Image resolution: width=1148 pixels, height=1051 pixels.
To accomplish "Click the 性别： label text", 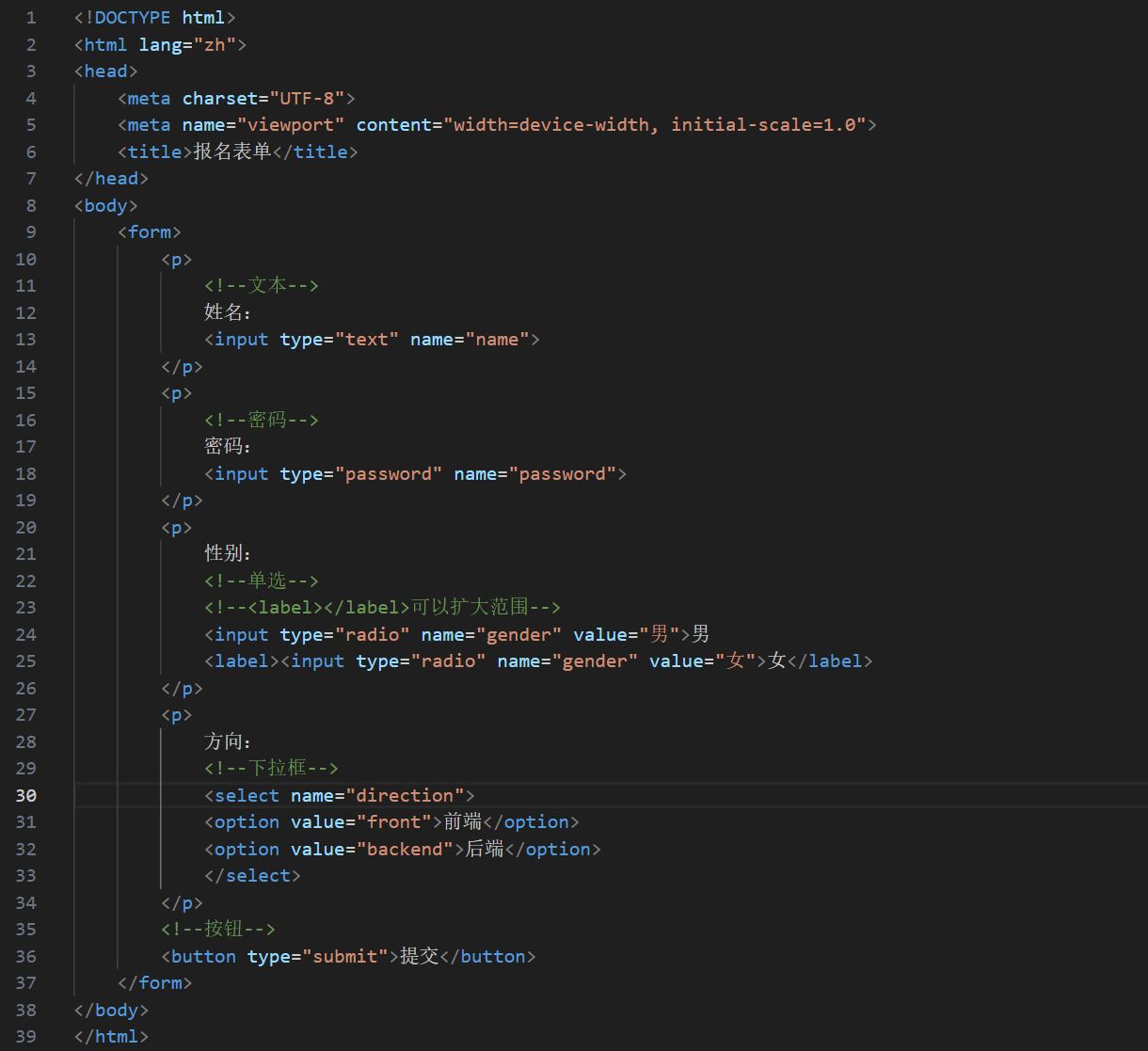I will [229, 553].
